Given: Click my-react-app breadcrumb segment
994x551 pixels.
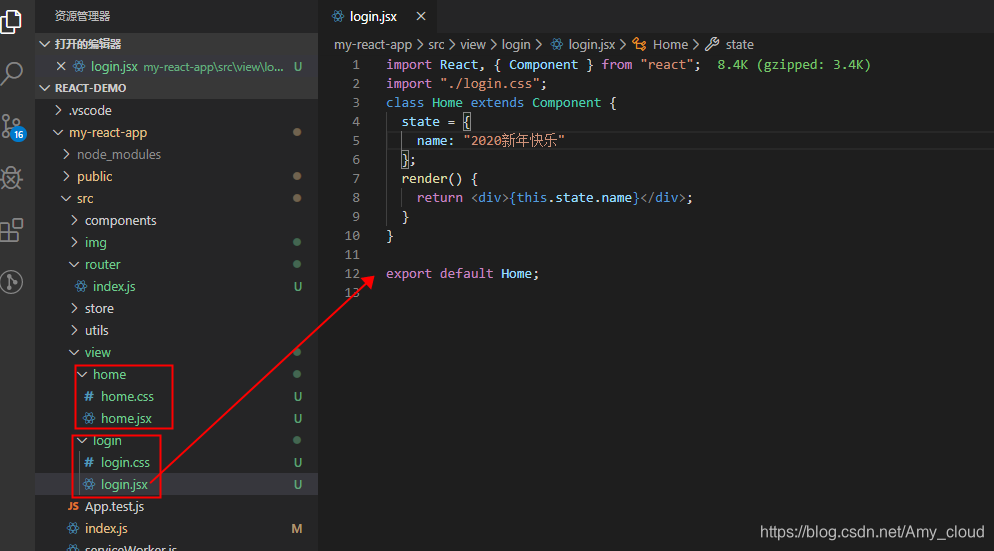Looking at the screenshot, I should (373, 44).
